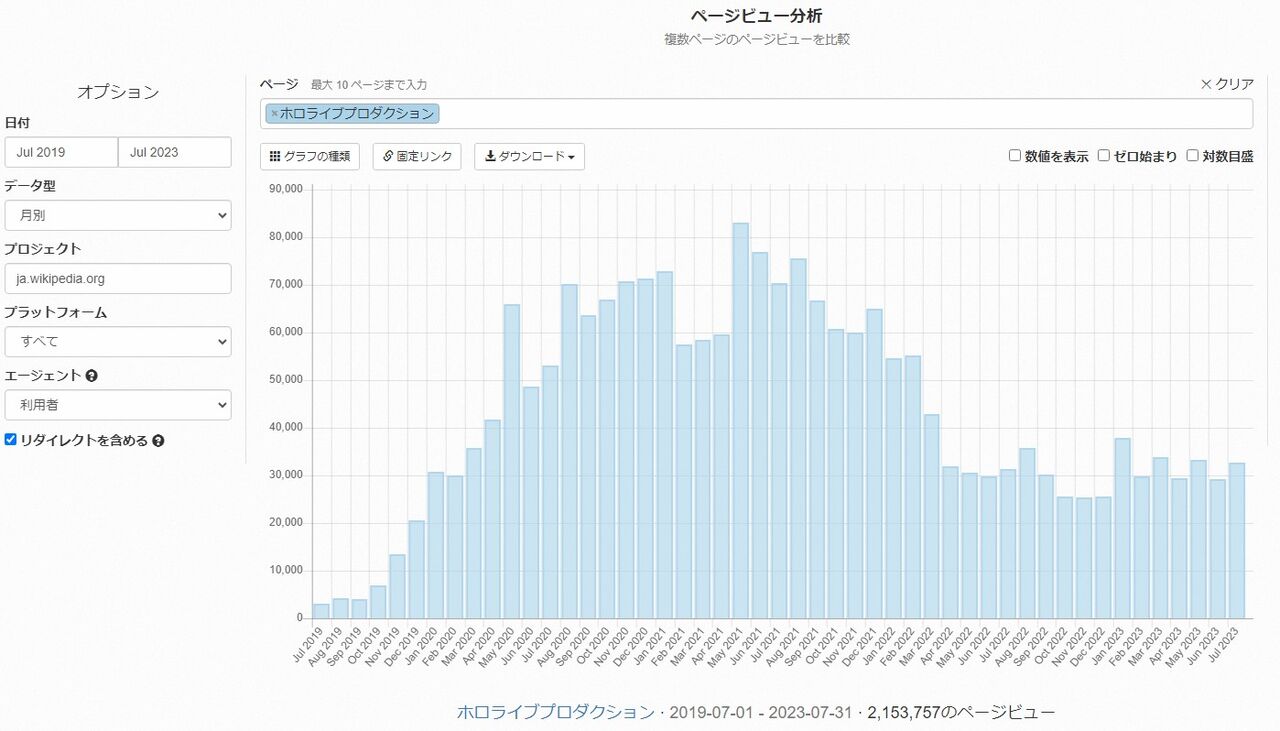Click the May 2020 bar

[x=512, y=462]
